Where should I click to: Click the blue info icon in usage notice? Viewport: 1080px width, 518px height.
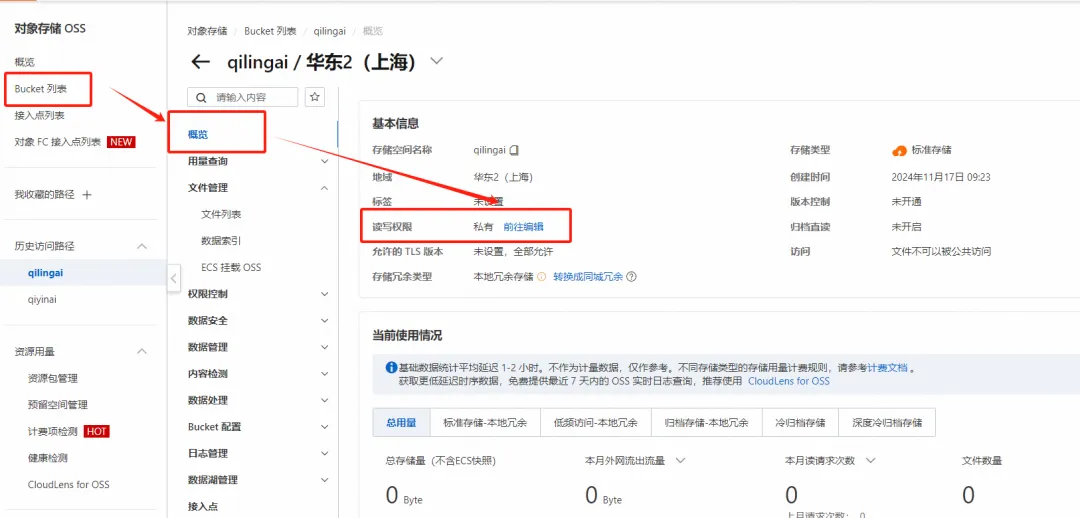click(391, 368)
